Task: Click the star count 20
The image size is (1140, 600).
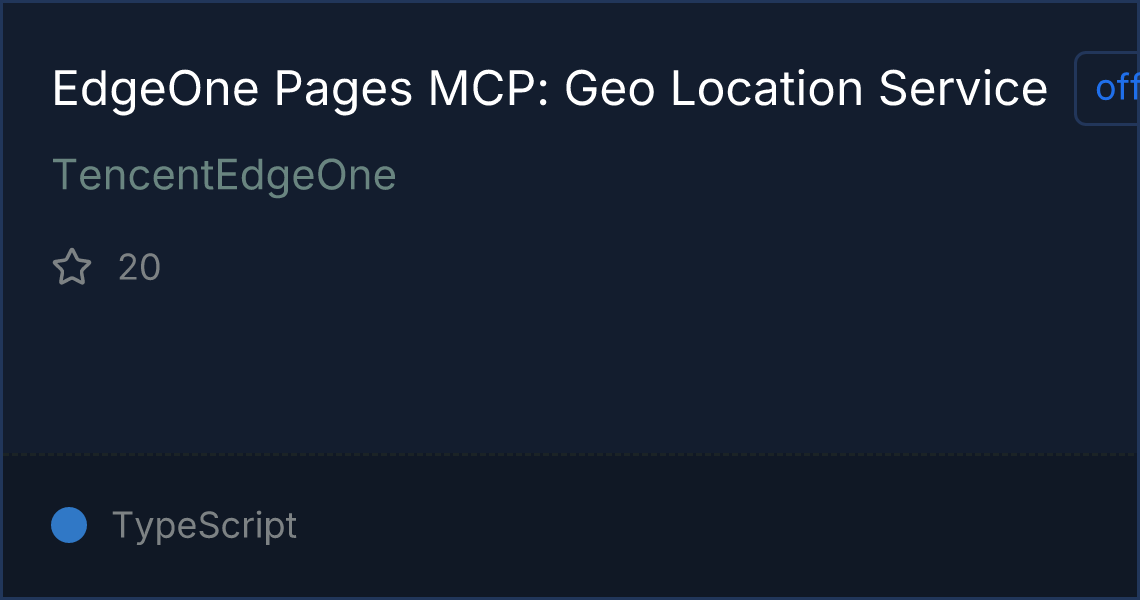Action: (x=139, y=268)
